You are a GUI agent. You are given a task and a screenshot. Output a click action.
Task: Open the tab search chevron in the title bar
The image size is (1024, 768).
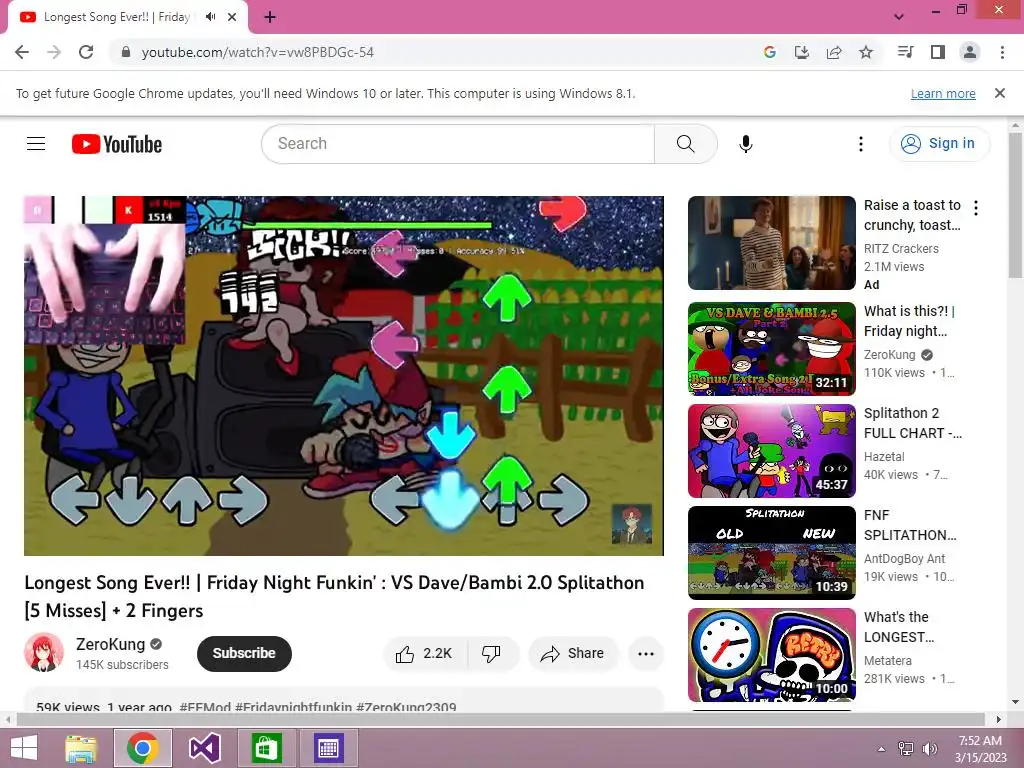(x=899, y=17)
